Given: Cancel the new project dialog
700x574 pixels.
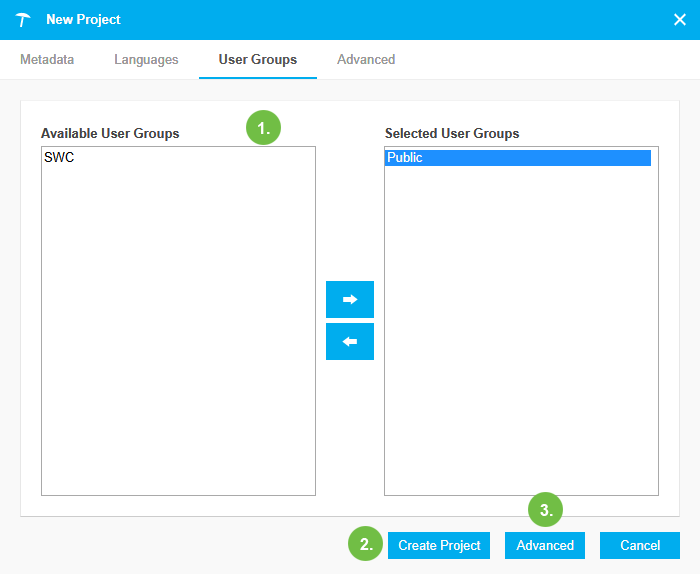Looking at the screenshot, I should tap(639, 545).
